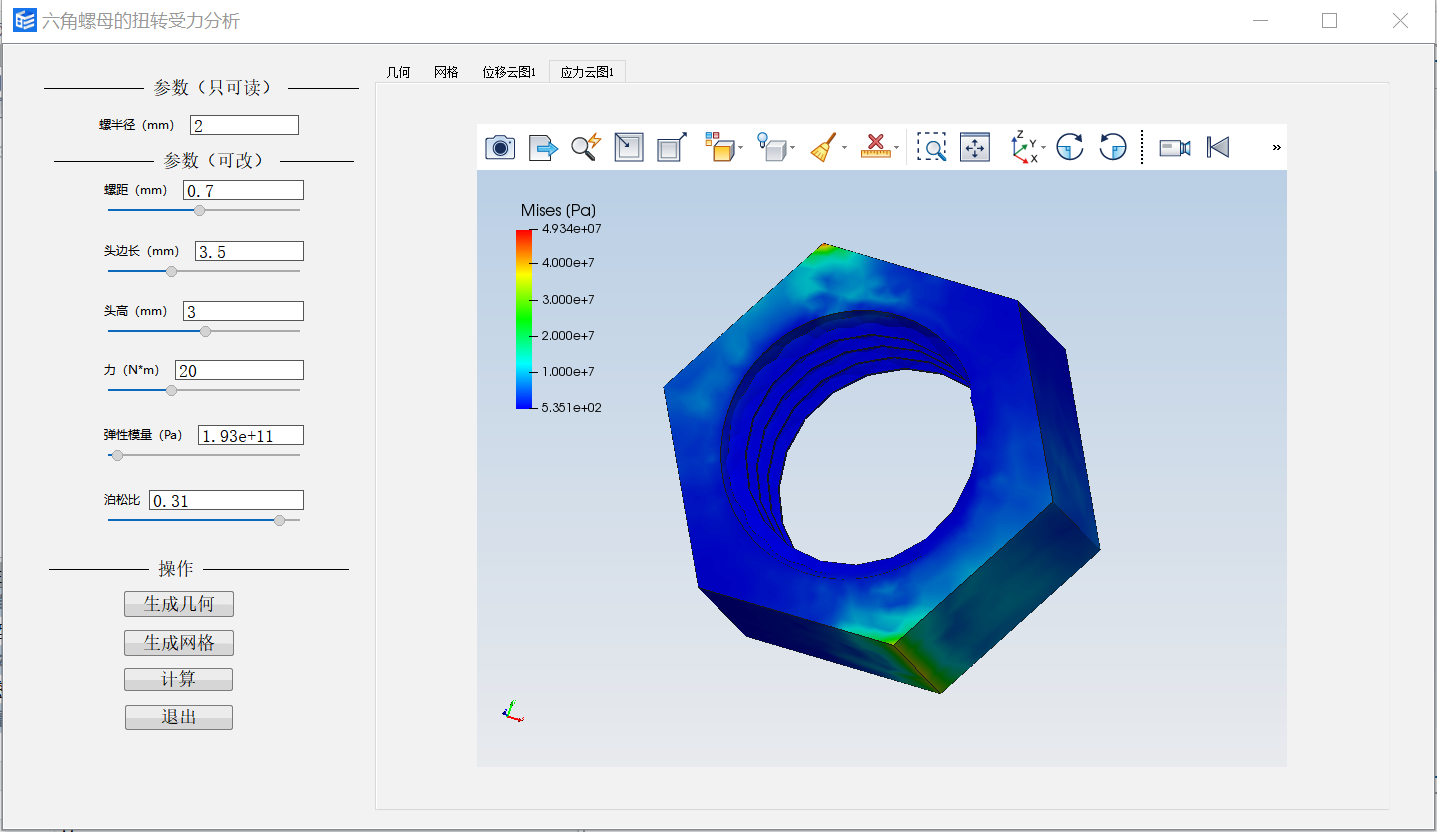This screenshot has width=1437, height=832.
Task: Open dropdown arrow beside XYZ axes icon
Action: point(1044,149)
